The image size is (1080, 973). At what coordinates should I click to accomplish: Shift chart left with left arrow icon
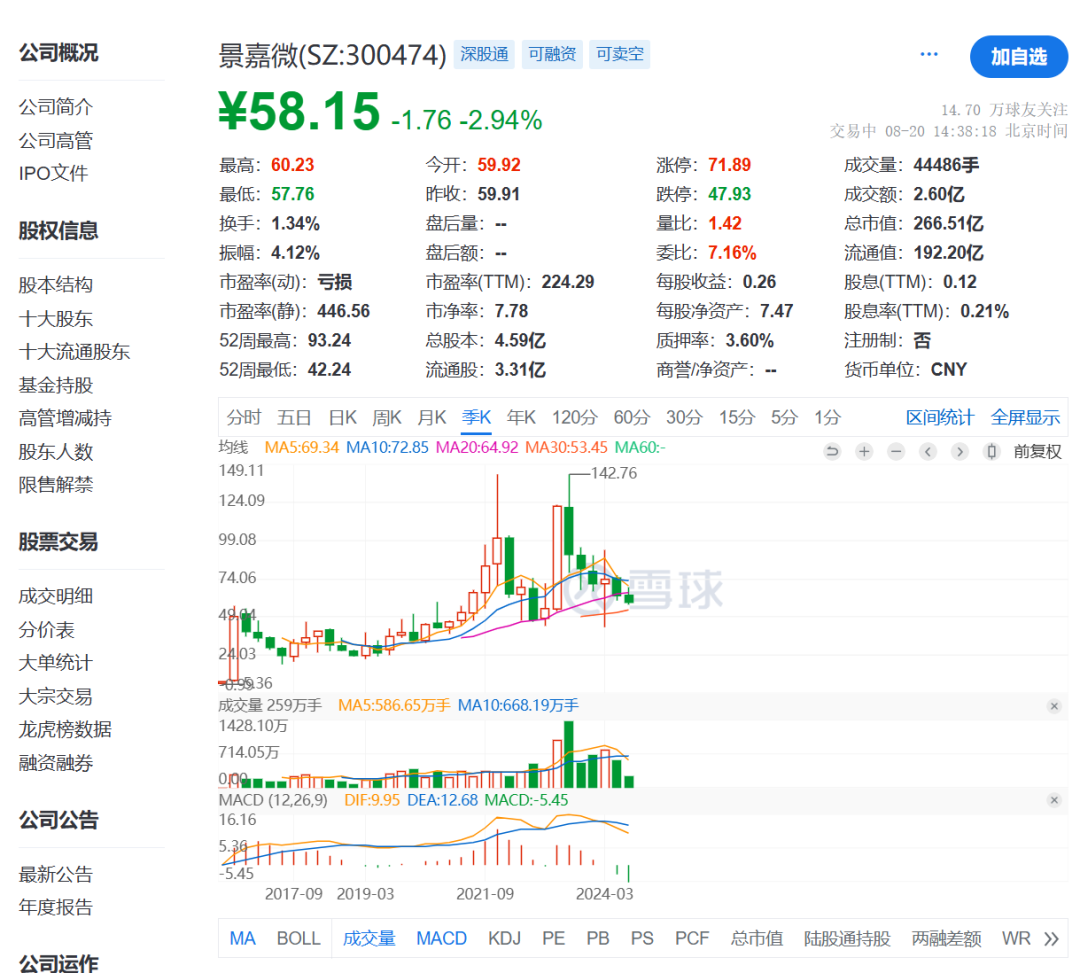(x=928, y=452)
